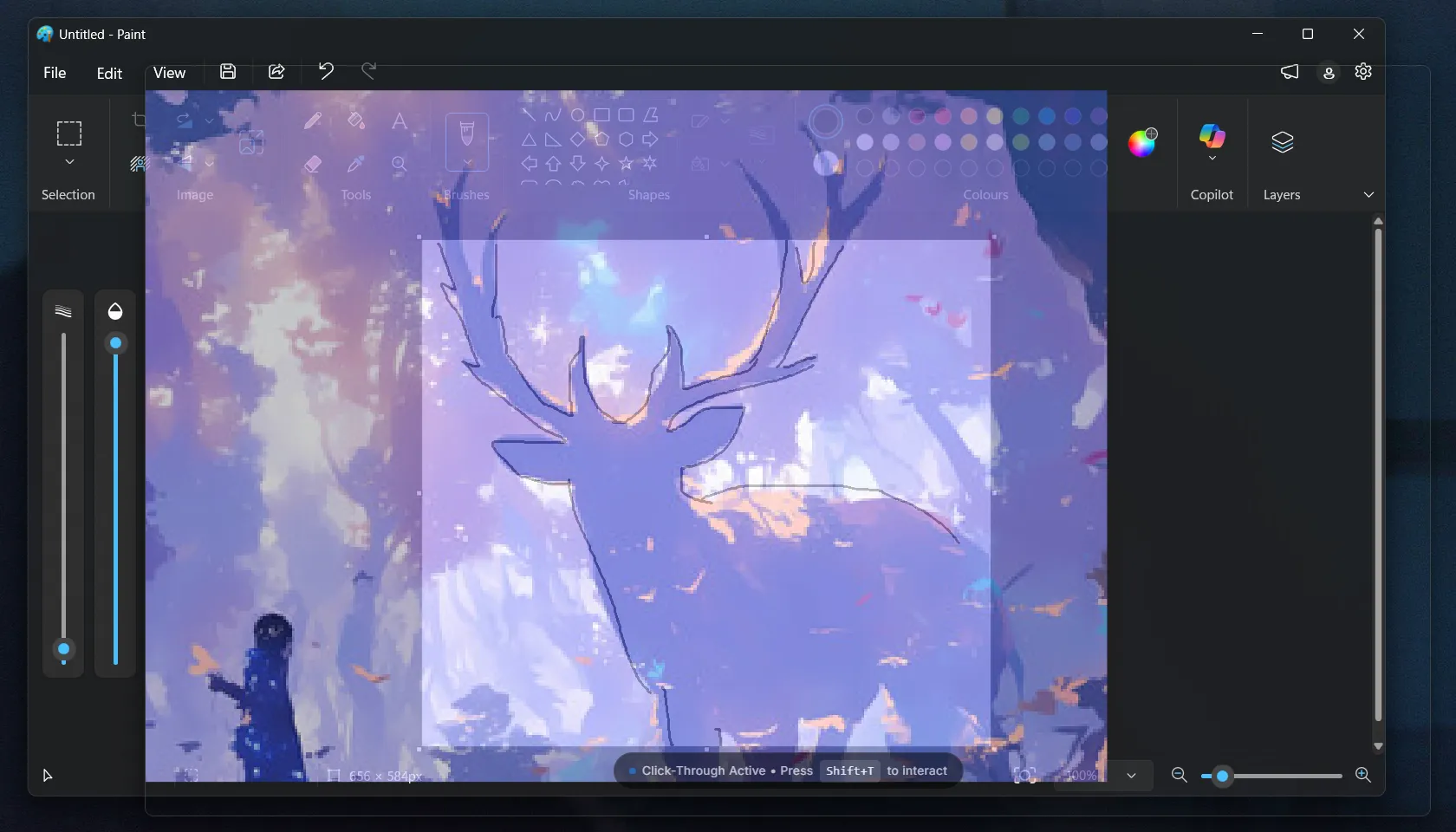Click the scrollbar down arrow
This screenshot has height=832, width=1456.
(1378, 746)
